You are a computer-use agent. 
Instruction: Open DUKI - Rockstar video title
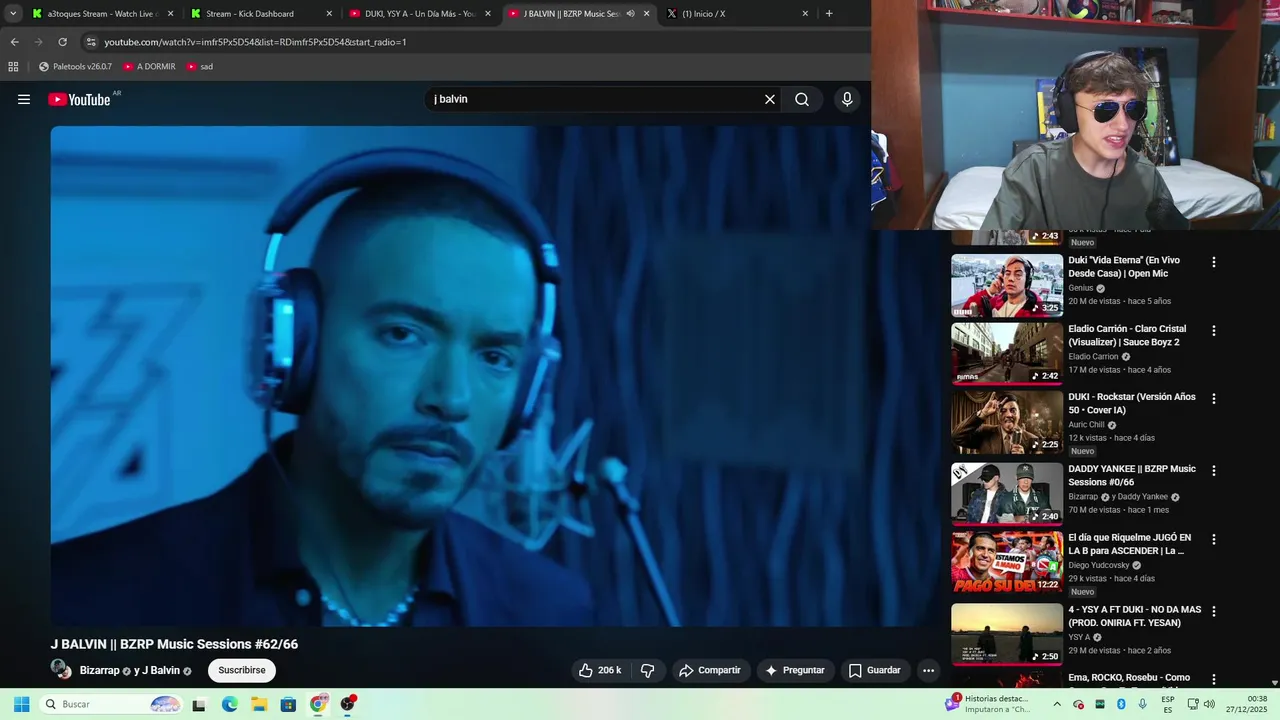pos(1132,403)
